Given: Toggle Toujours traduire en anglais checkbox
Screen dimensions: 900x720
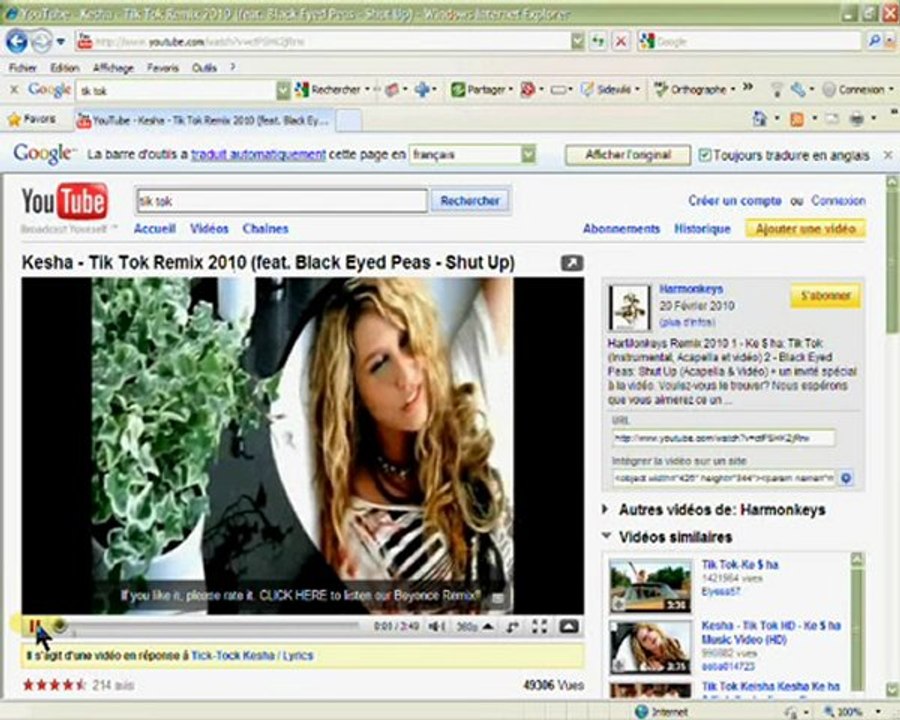Looking at the screenshot, I should (705, 155).
